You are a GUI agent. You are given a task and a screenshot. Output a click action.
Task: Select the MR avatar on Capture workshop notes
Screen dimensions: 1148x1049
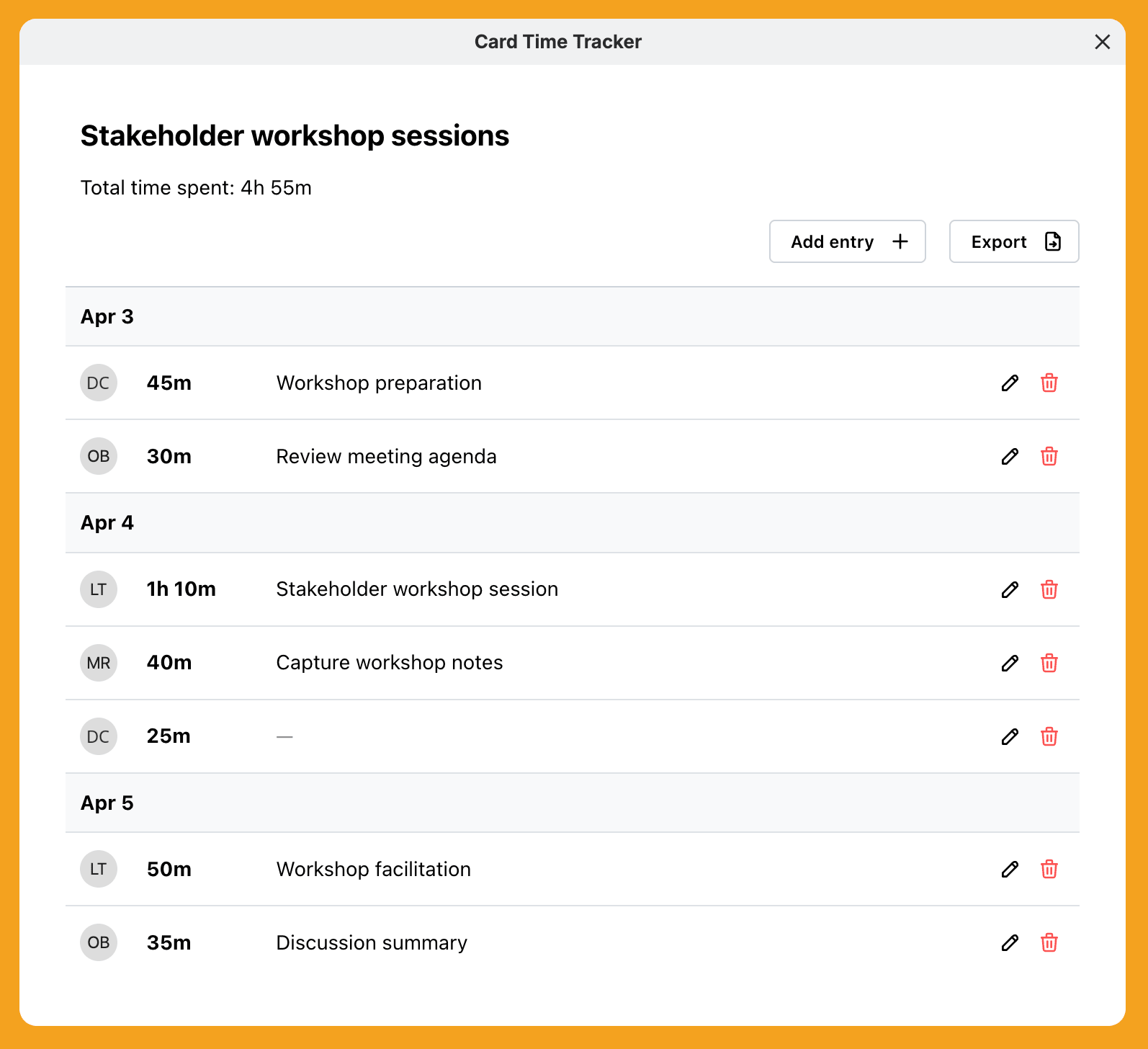coord(99,664)
